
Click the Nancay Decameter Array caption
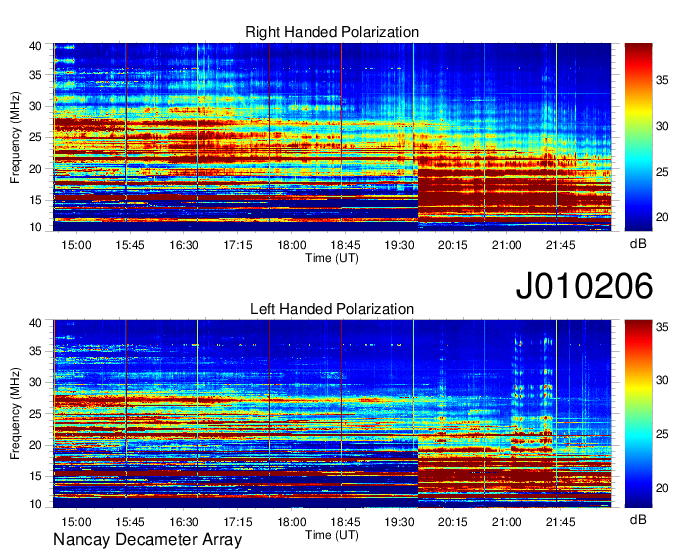click(x=147, y=540)
